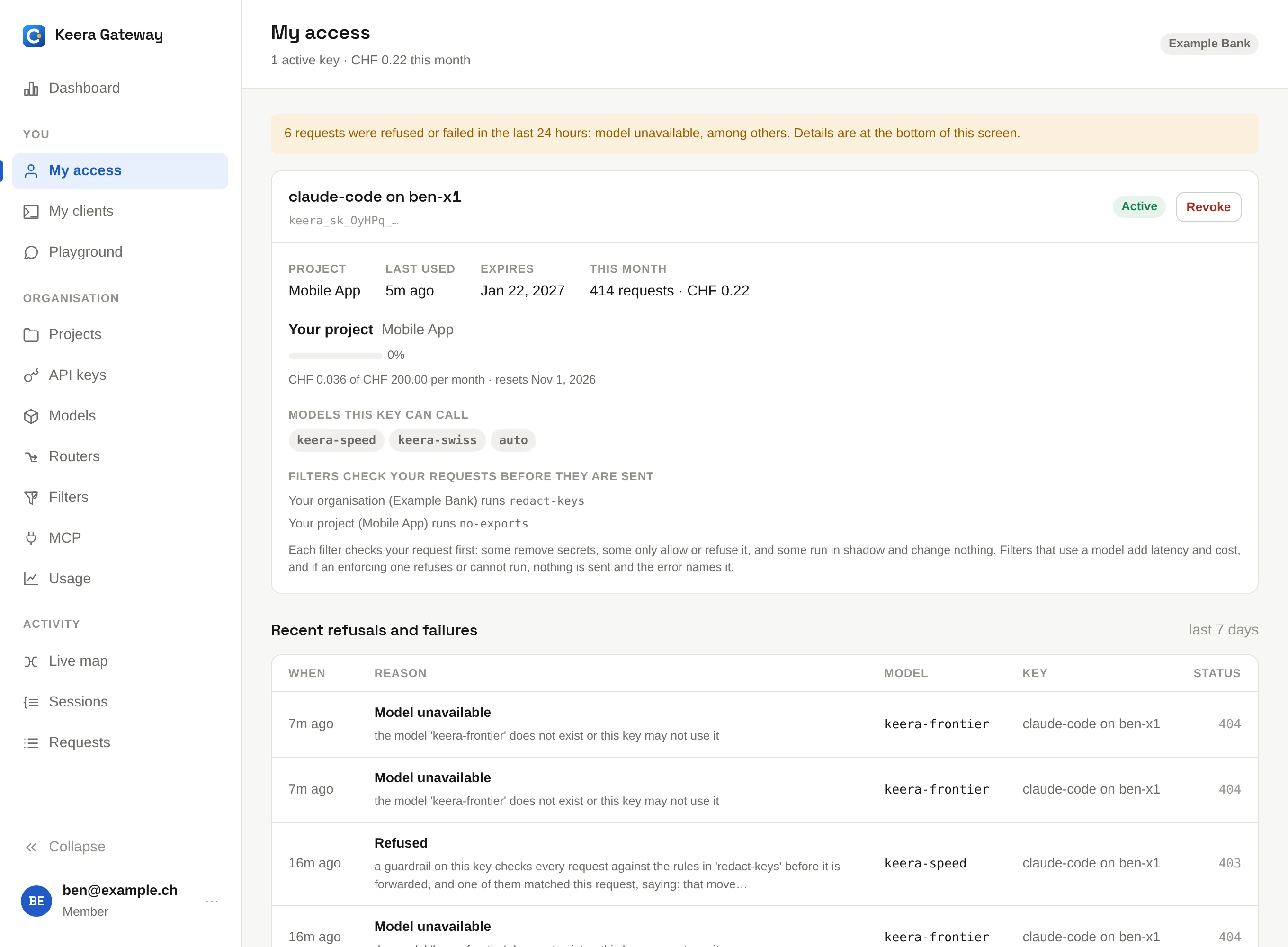Click the redact-keys filter name
Screen dimensions: 1288x947
(x=547, y=501)
